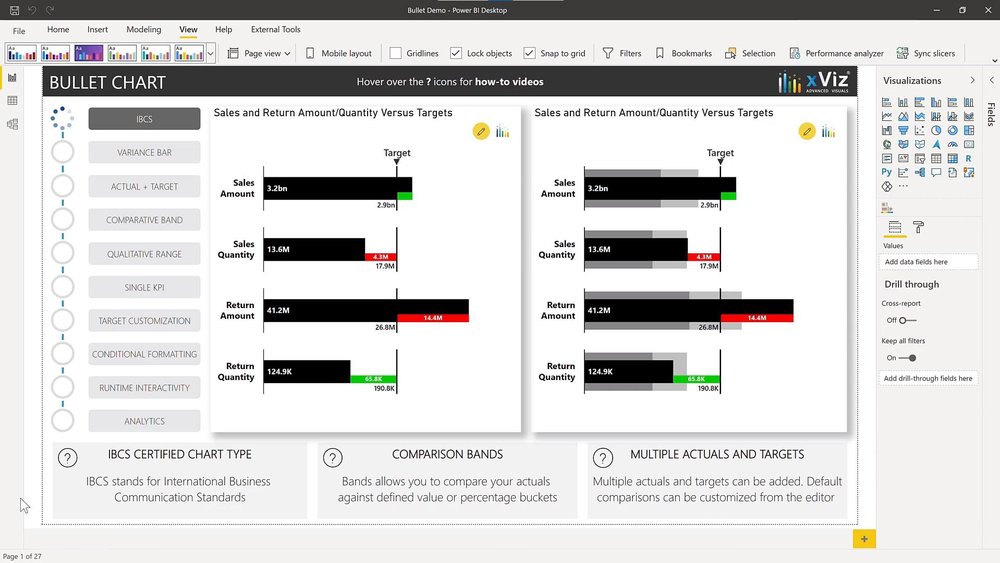This screenshot has width=1000, height=563.
Task: Click the COMPARATIVE BAND button
Action: [144, 220]
